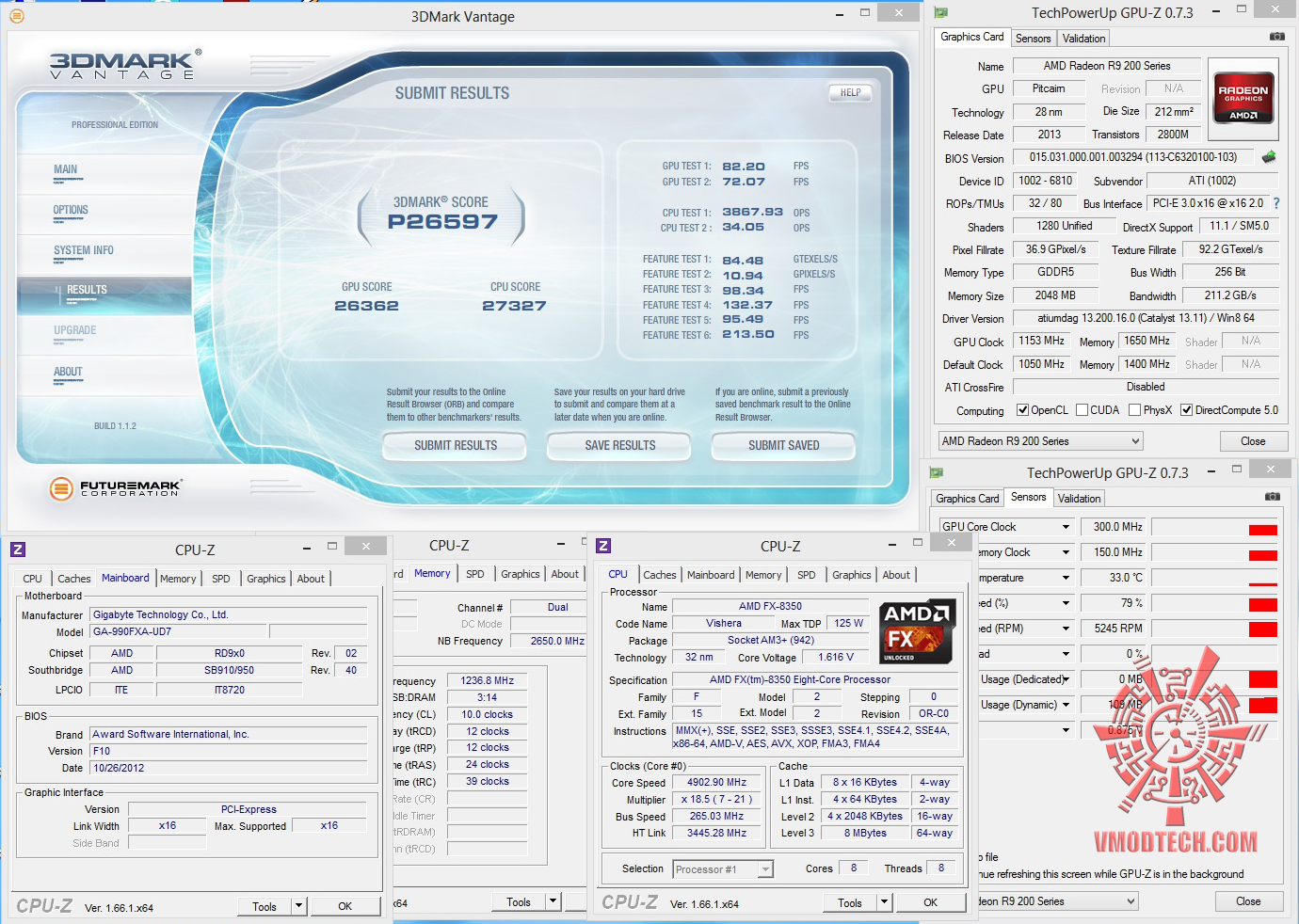The height and width of the screenshot is (924, 1299).
Task: Click the orange 3DMark Vantage title bar icon
Action: (x=16, y=15)
